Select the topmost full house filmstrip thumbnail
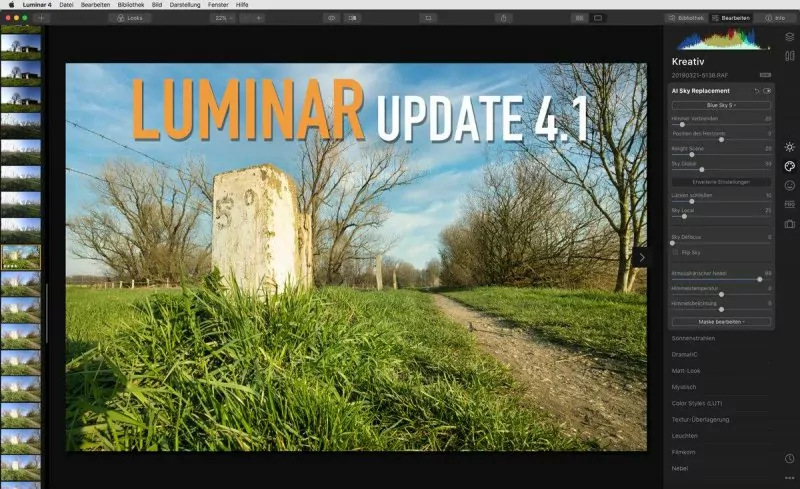The width and height of the screenshot is (800, 489). point(21,46)
